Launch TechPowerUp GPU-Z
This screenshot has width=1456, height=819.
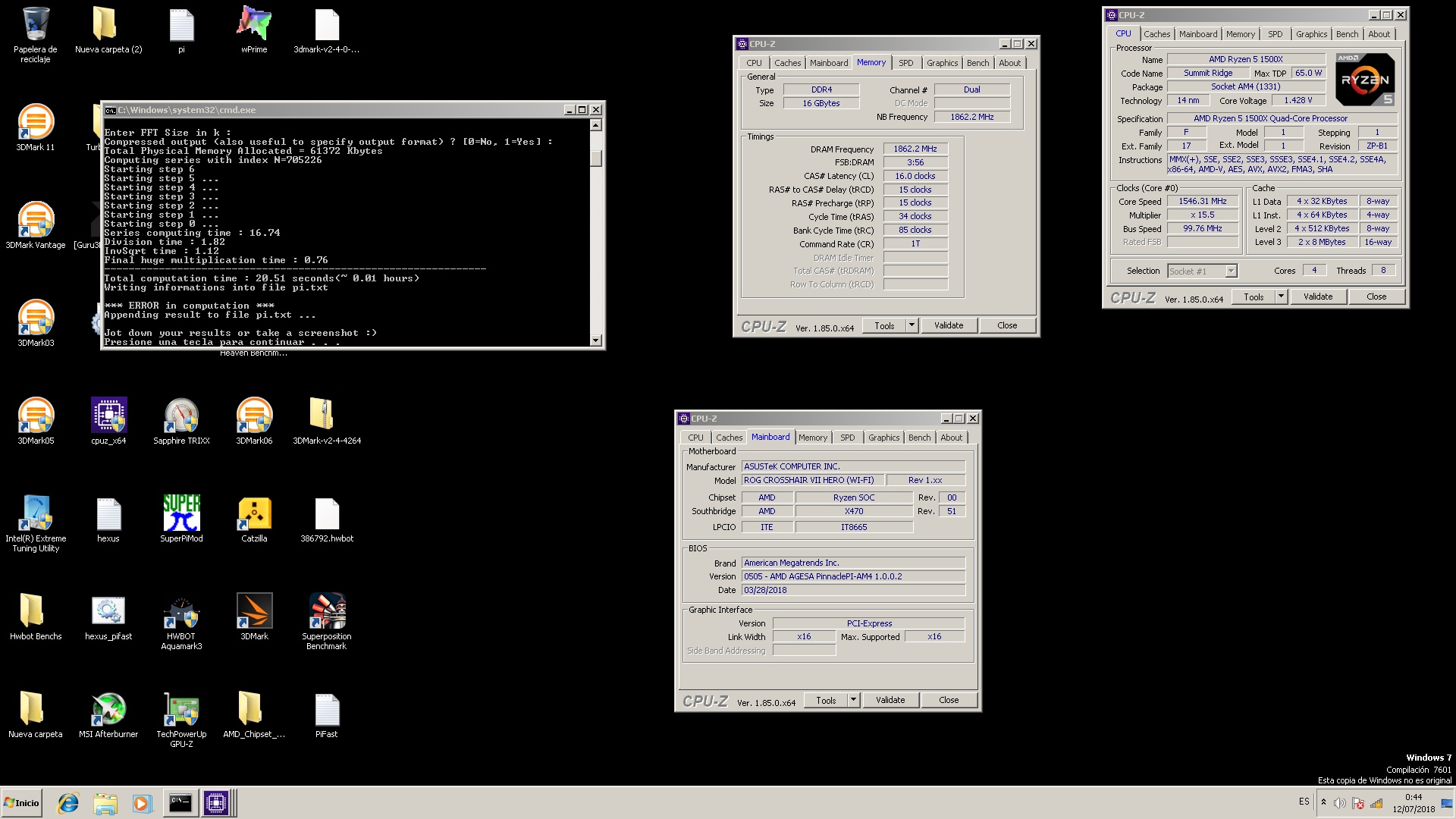pos(181,719)
